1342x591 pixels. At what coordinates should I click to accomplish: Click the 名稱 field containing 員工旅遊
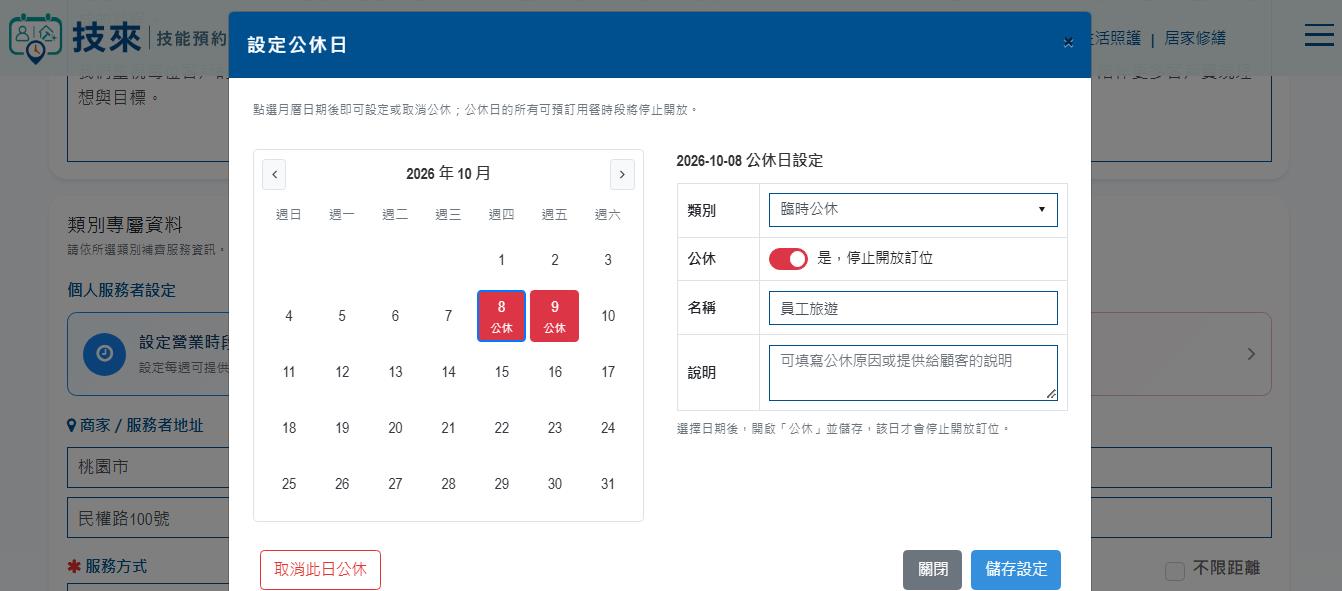(x=913, y=308)
